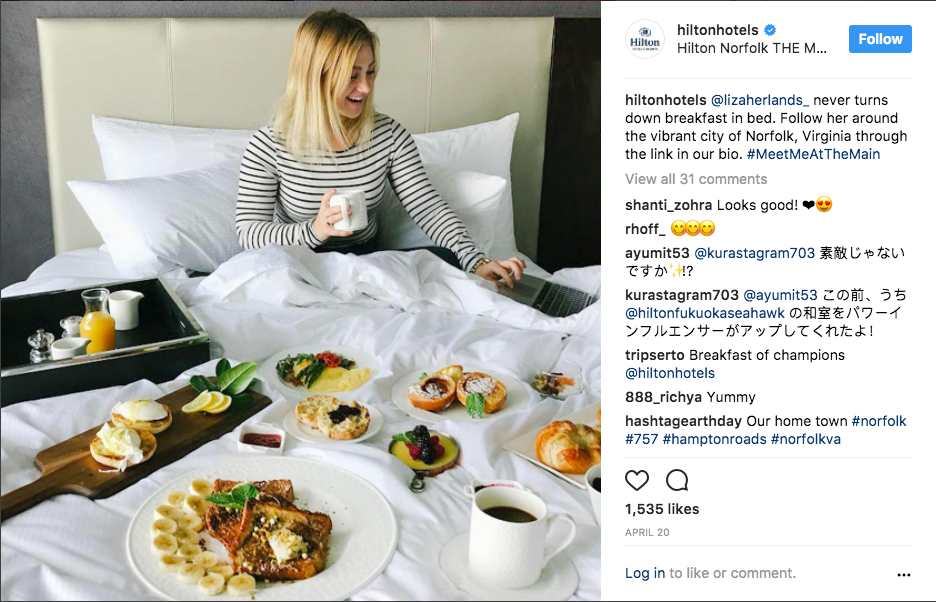Click the APRIL 20 post date
Viewport: 936px width, 602px height.
click(x=647, y=533)
